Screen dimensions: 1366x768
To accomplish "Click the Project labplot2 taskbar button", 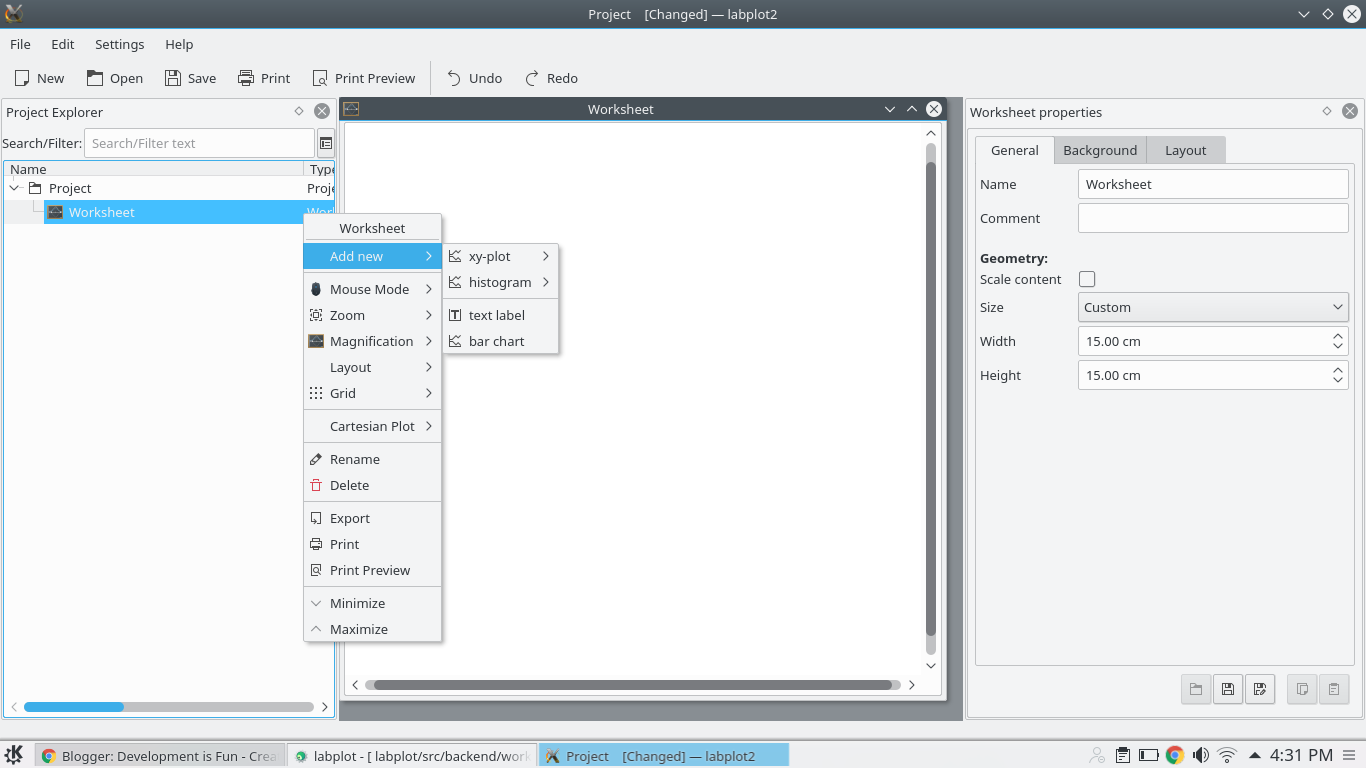I will (x=664, y=756).
